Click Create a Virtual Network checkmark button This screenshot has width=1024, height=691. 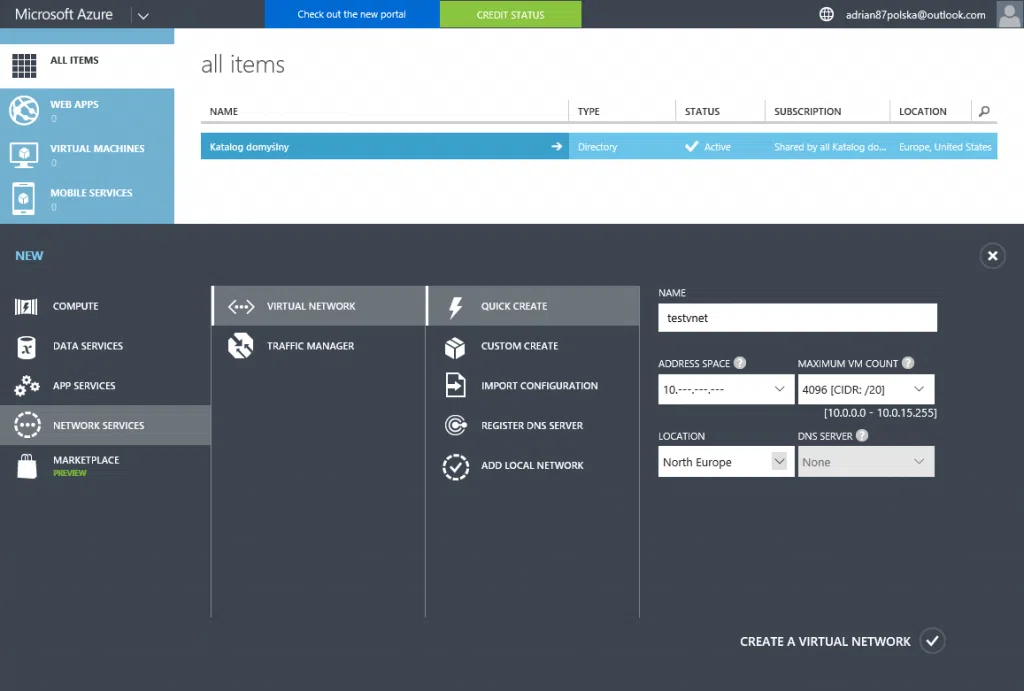(932, 641)
